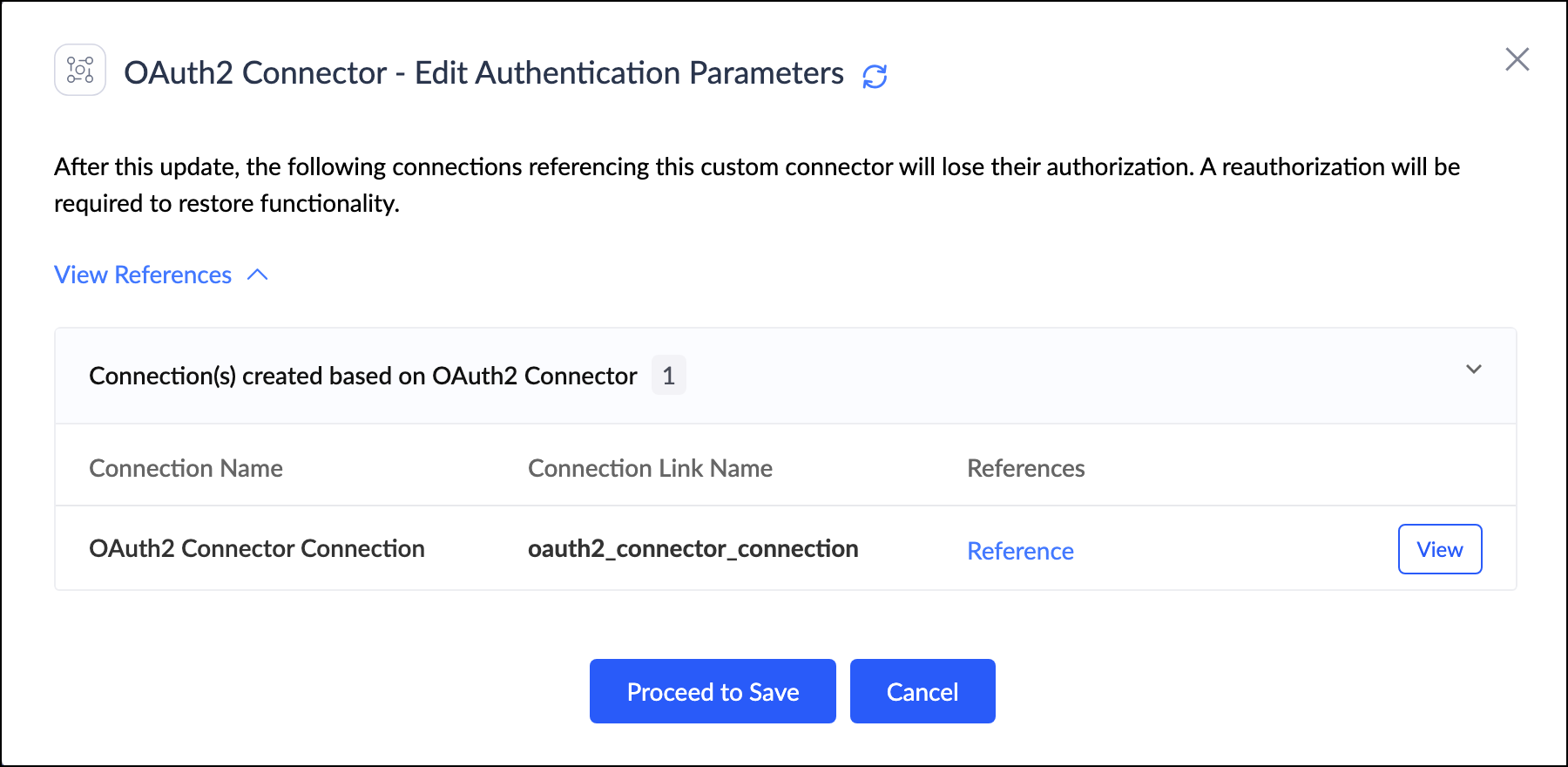The width and height of the screenshot is (1568, 767).
Task: Cancel the authentication parameters update
Action: point(923,691)
